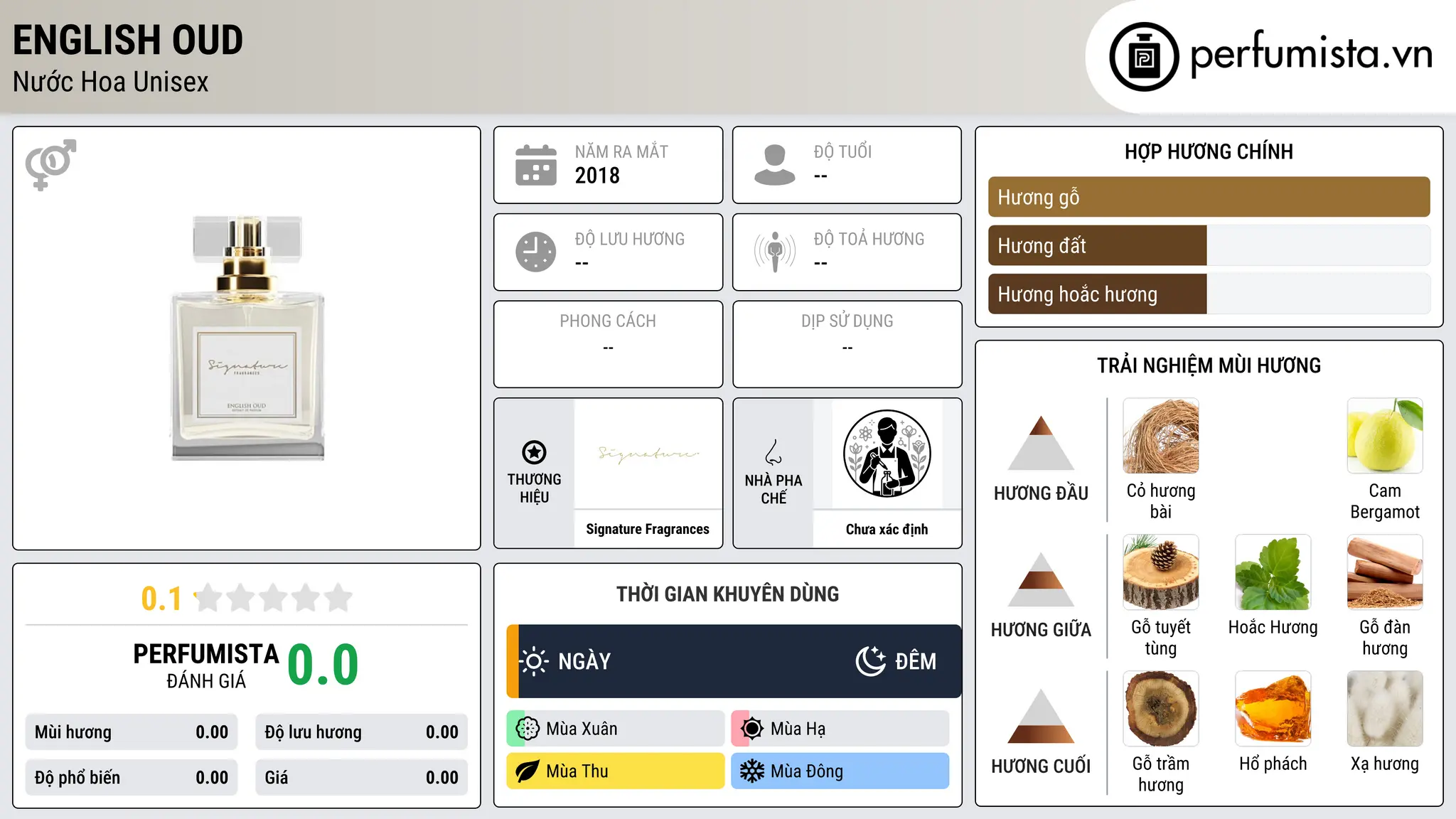Click the snowflake icon for Mùa Đông

752,771
